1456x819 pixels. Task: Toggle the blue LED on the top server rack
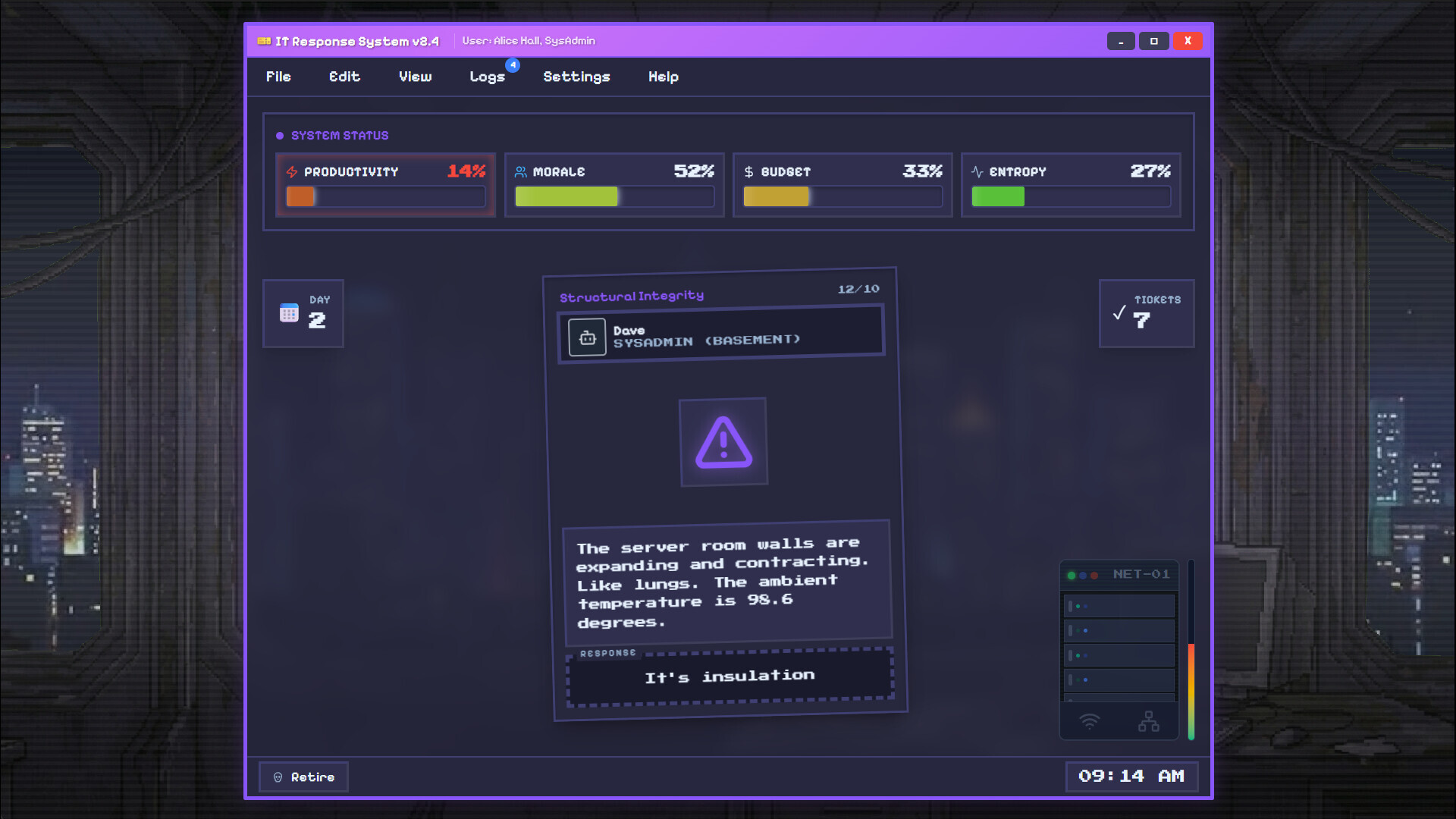pos(1085,606)
